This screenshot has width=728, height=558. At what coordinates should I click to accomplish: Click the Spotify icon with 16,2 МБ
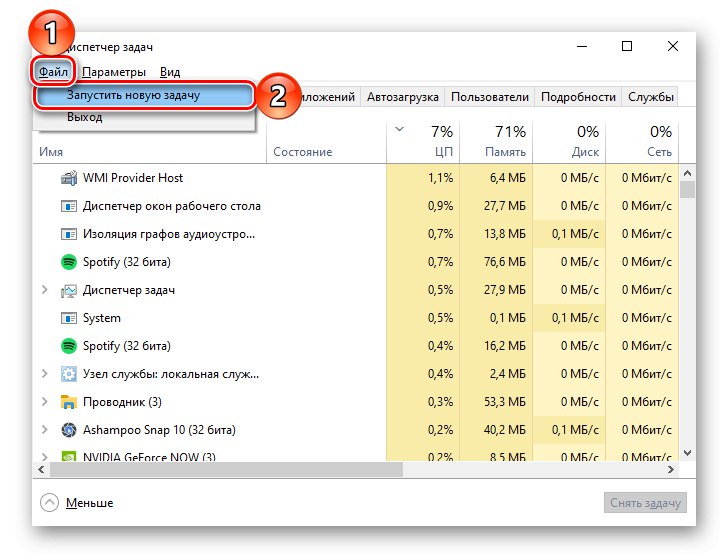coord(69,346)
